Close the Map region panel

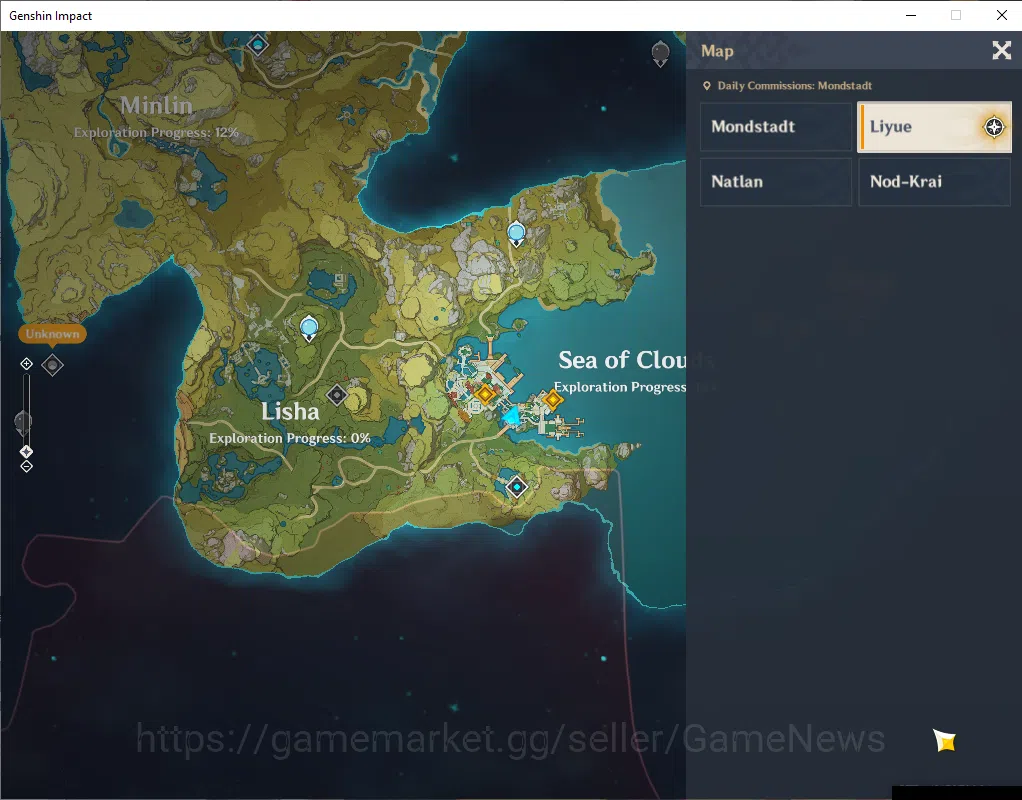pyautogui.click(x=1001, y=50)
